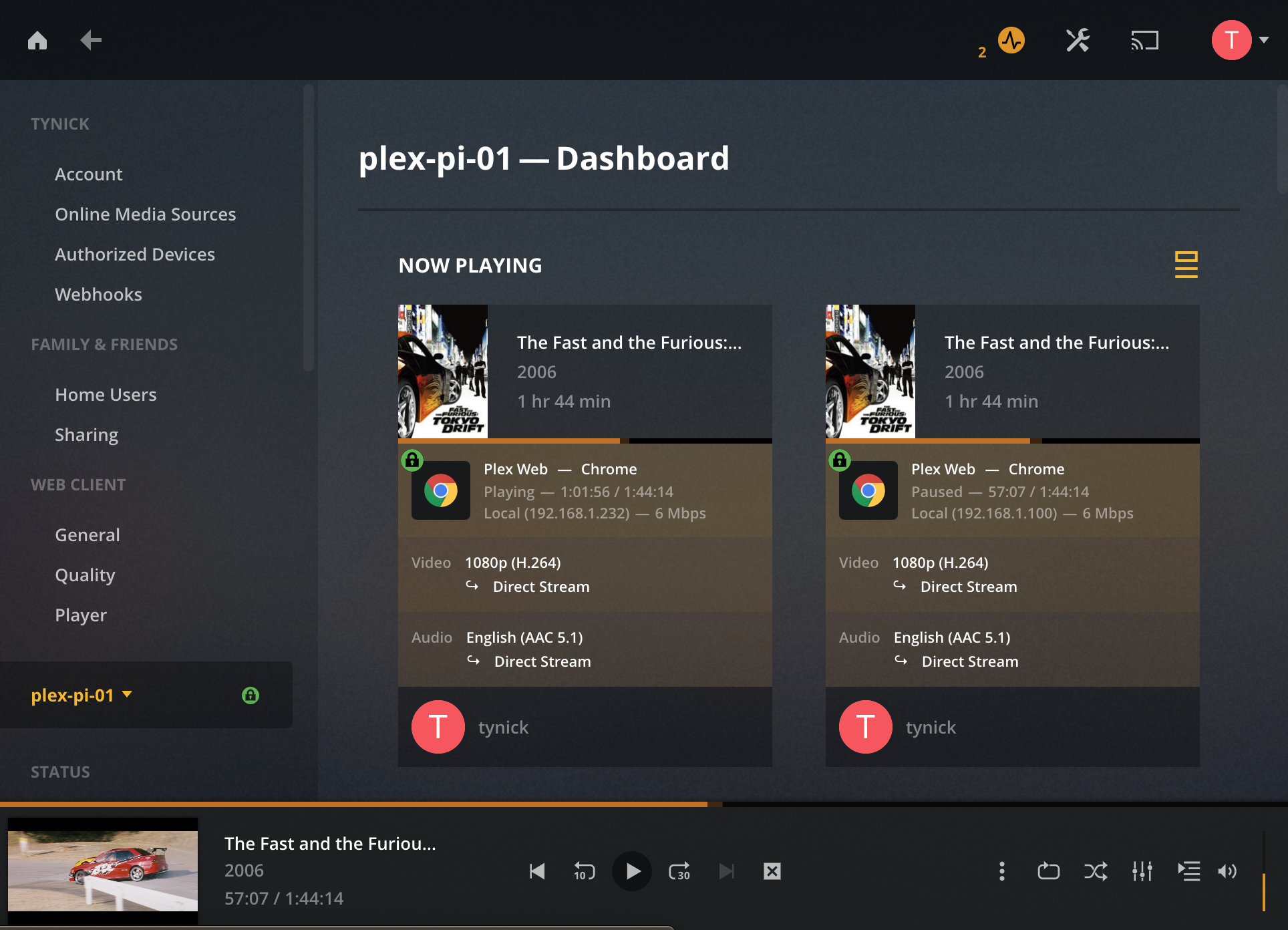Click the wrench/settings tools icon

point(1077,41)
